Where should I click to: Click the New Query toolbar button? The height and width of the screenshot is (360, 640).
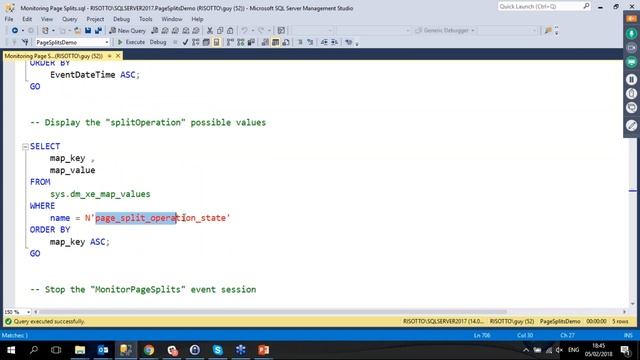[127, 31]
